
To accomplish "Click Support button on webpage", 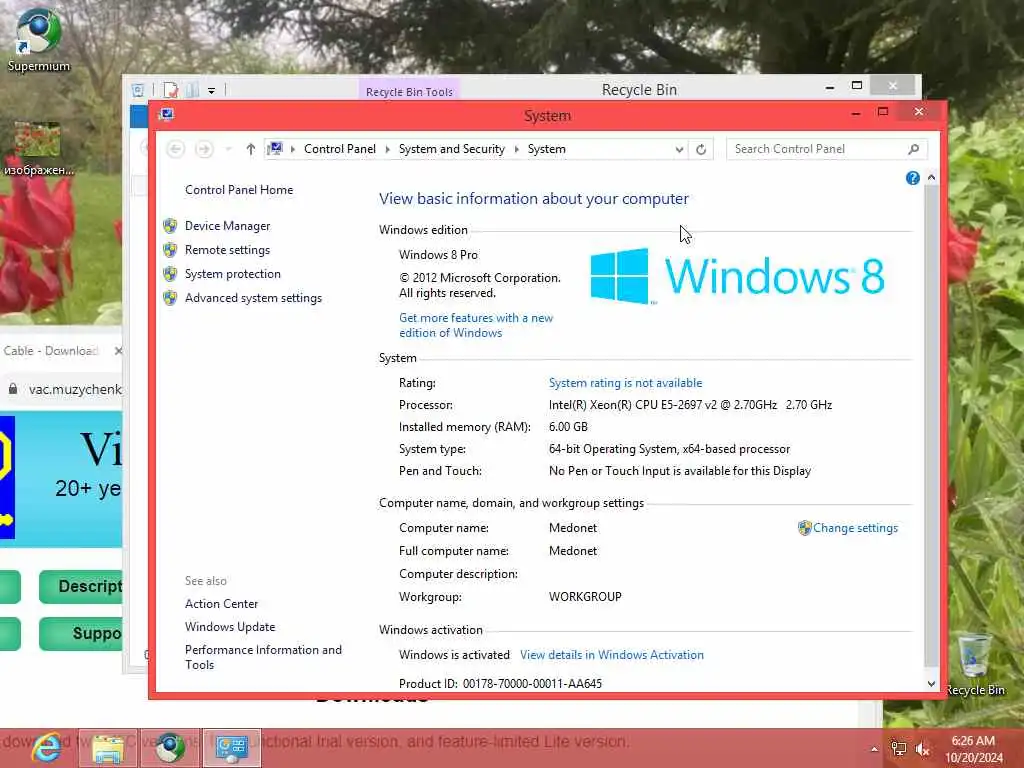I will pos(81,633).
